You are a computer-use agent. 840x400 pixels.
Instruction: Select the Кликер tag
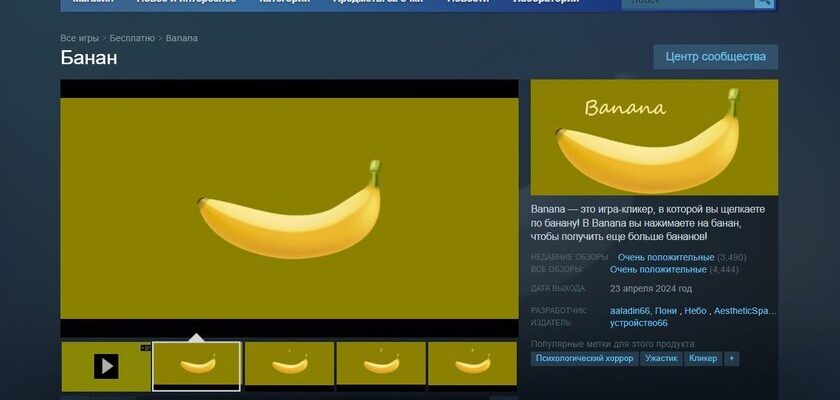[x=703, y=358]
